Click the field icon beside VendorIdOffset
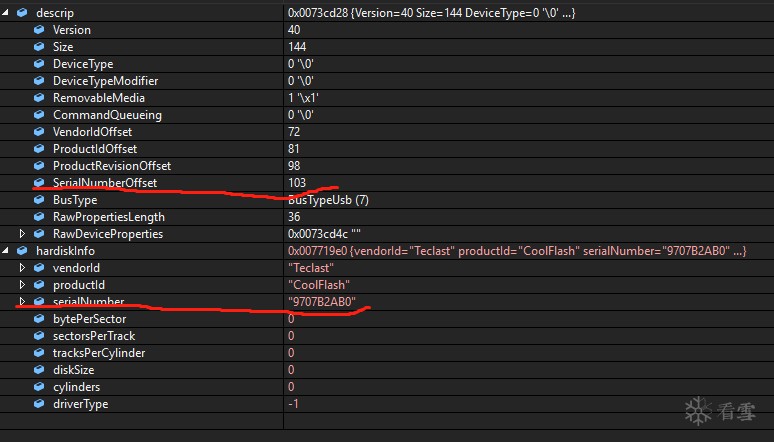Viewport: 774px width, 442px height. click(39, 132)
